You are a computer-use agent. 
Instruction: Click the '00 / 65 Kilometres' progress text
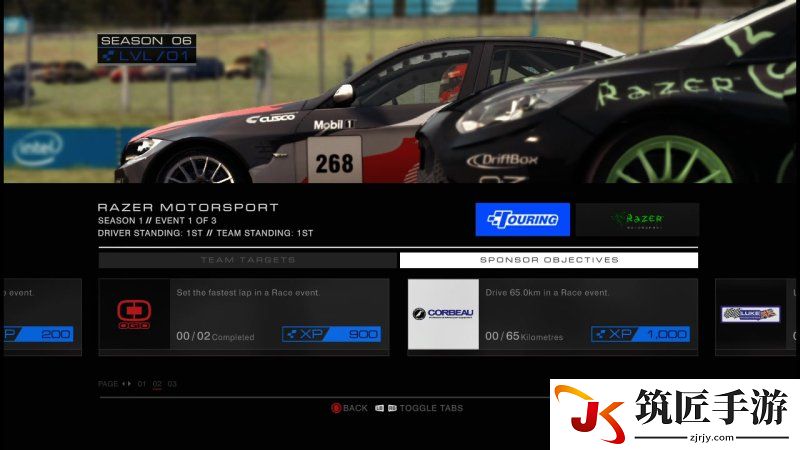click(524, 336)
